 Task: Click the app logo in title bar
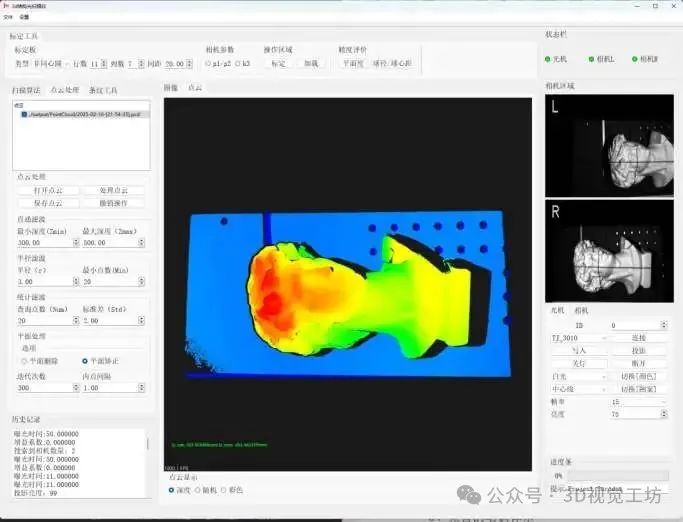point(6,5)
